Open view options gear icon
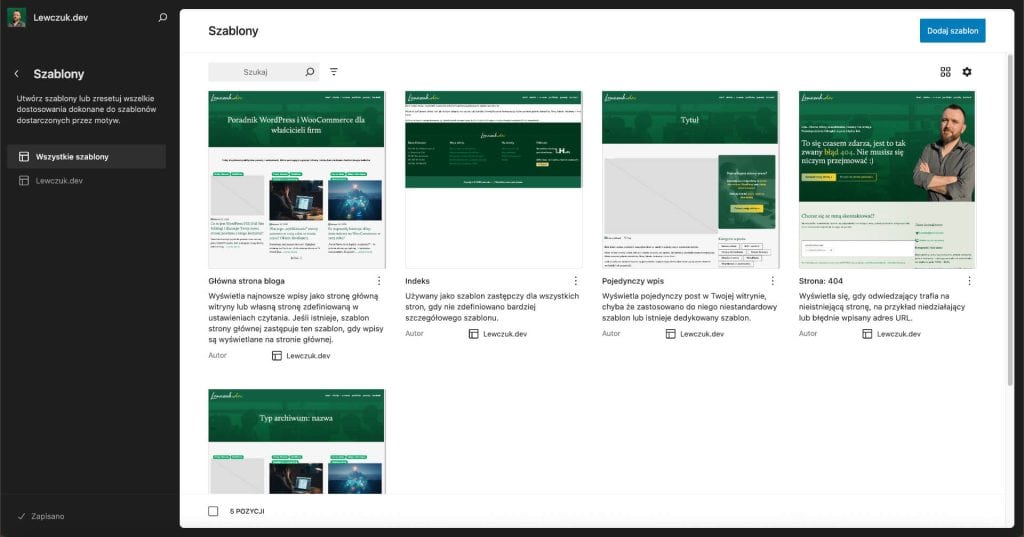Image resolution: width=1024 pixels, height=537 pixels. coord(967,72)
